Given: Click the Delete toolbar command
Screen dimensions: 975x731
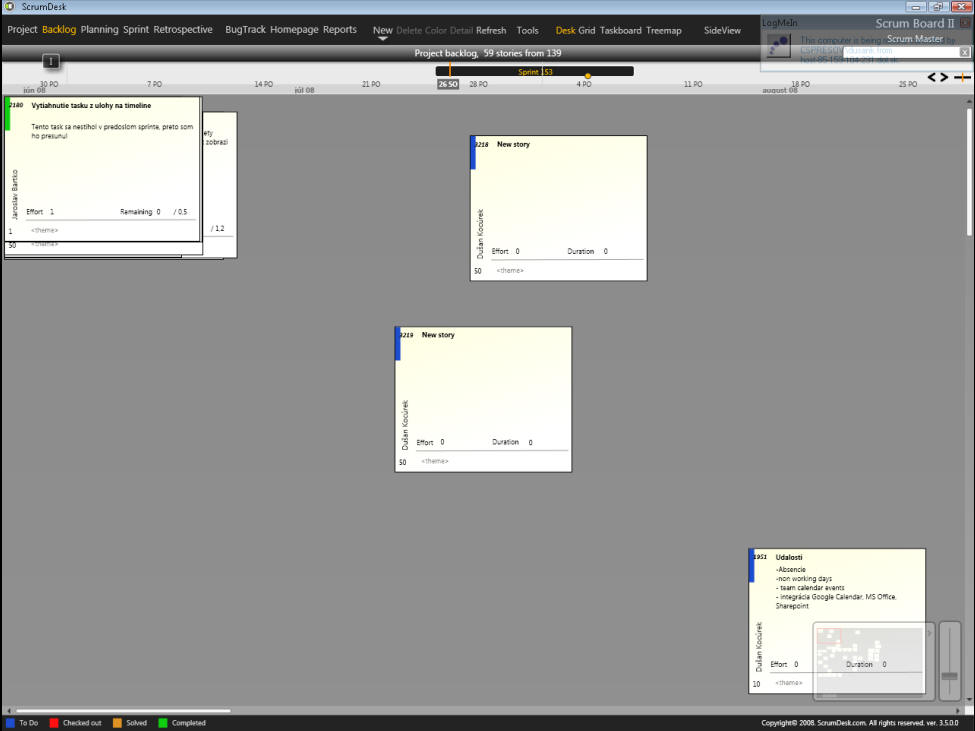Looking at the screenshot, I should (x=409, y=30).
